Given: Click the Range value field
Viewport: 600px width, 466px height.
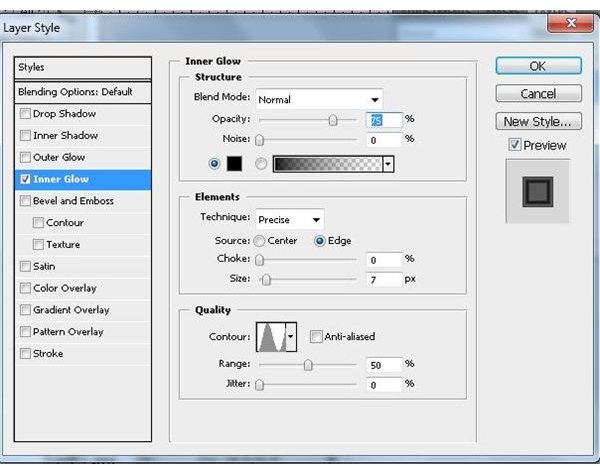Looking at the screenshot, I should click(384, 365).
